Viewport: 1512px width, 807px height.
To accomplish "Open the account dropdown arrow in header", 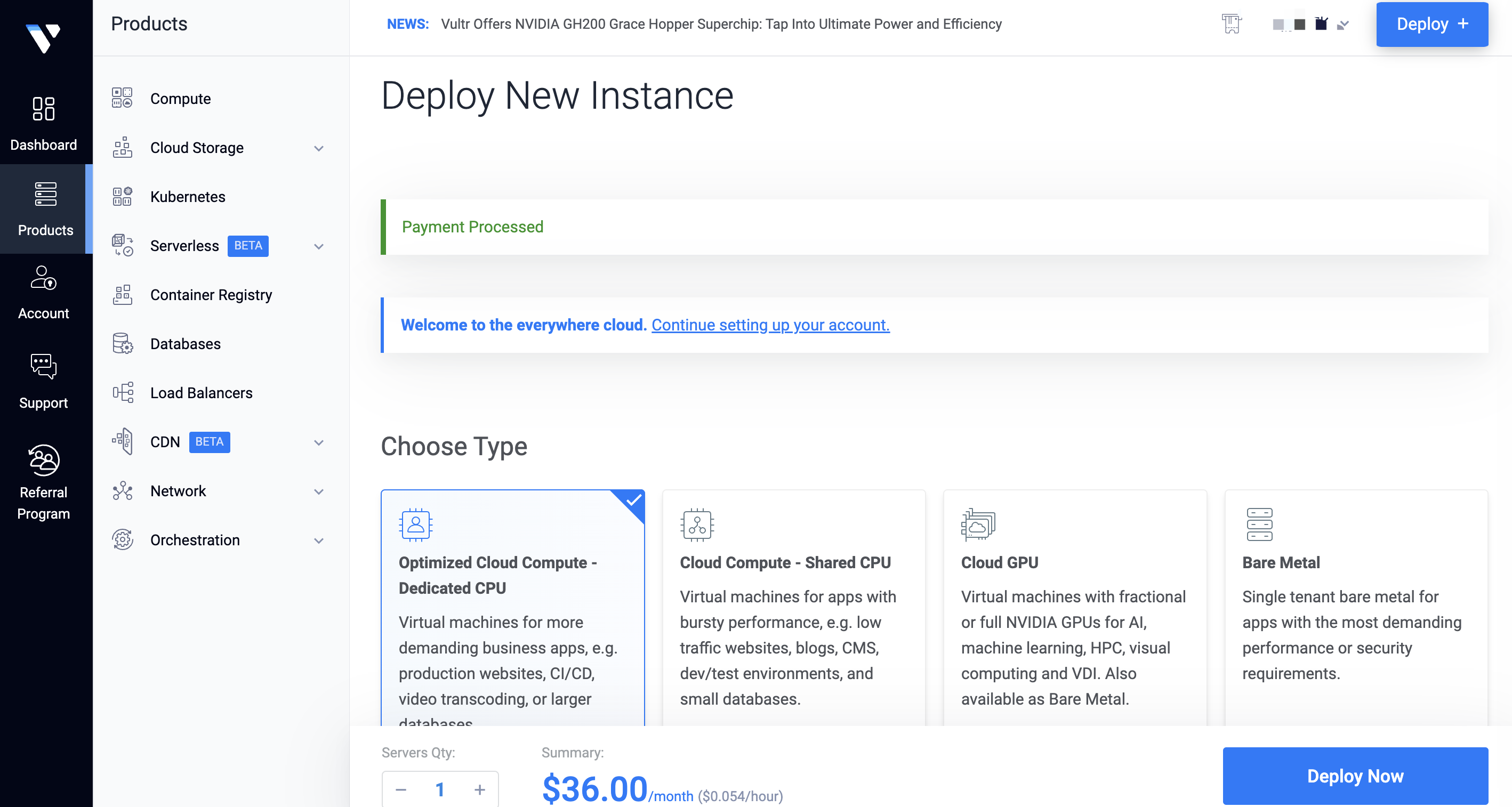I will click(1343, 25).
